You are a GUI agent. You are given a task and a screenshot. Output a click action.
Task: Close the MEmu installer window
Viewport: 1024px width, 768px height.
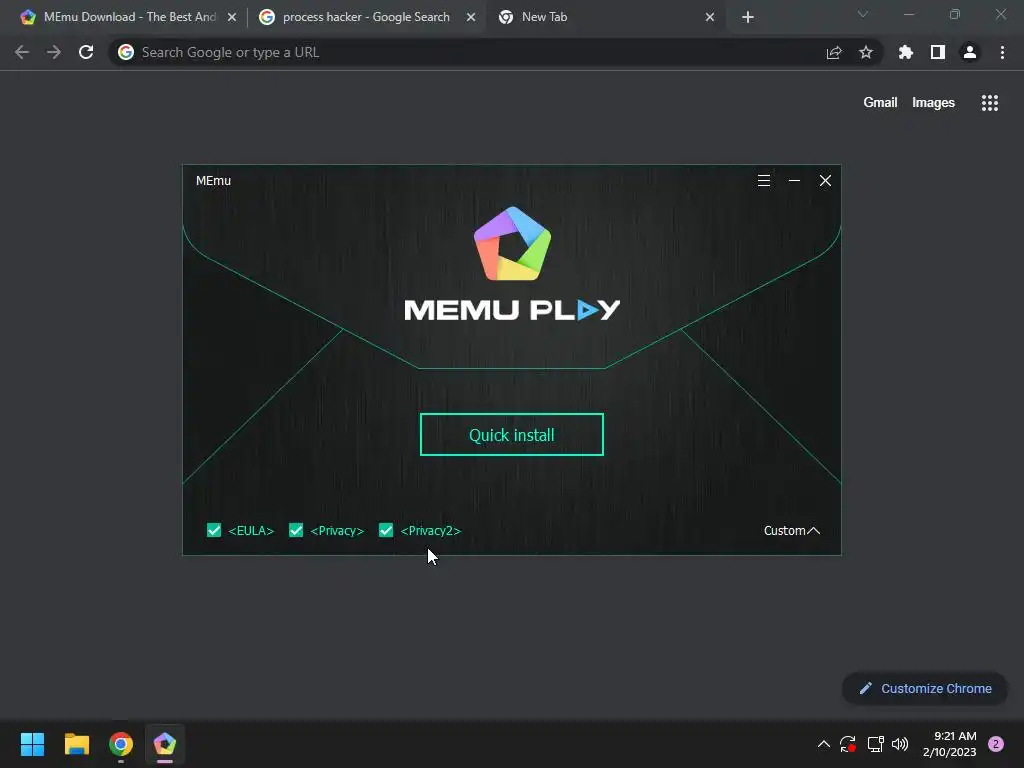825,180
